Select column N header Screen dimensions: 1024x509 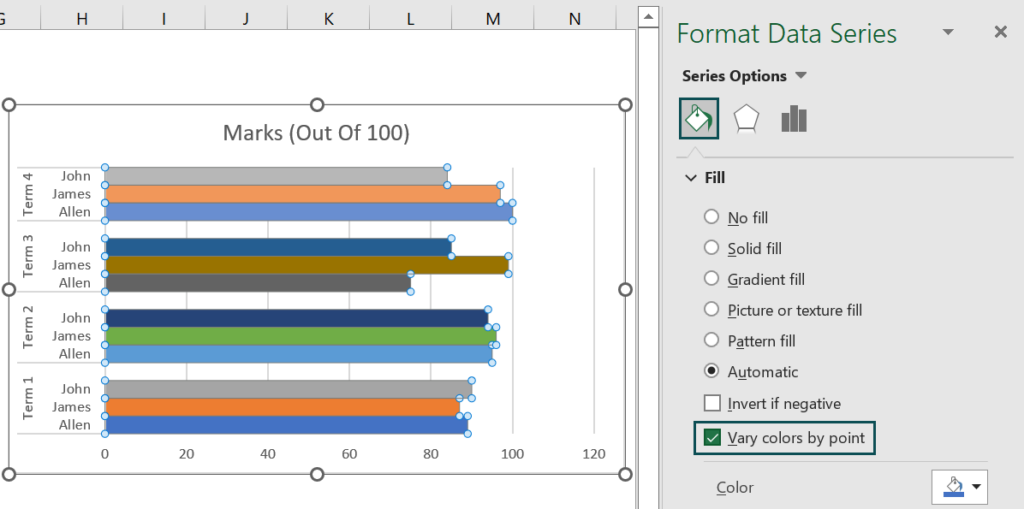pyautogui.click(x=575, y=19)
